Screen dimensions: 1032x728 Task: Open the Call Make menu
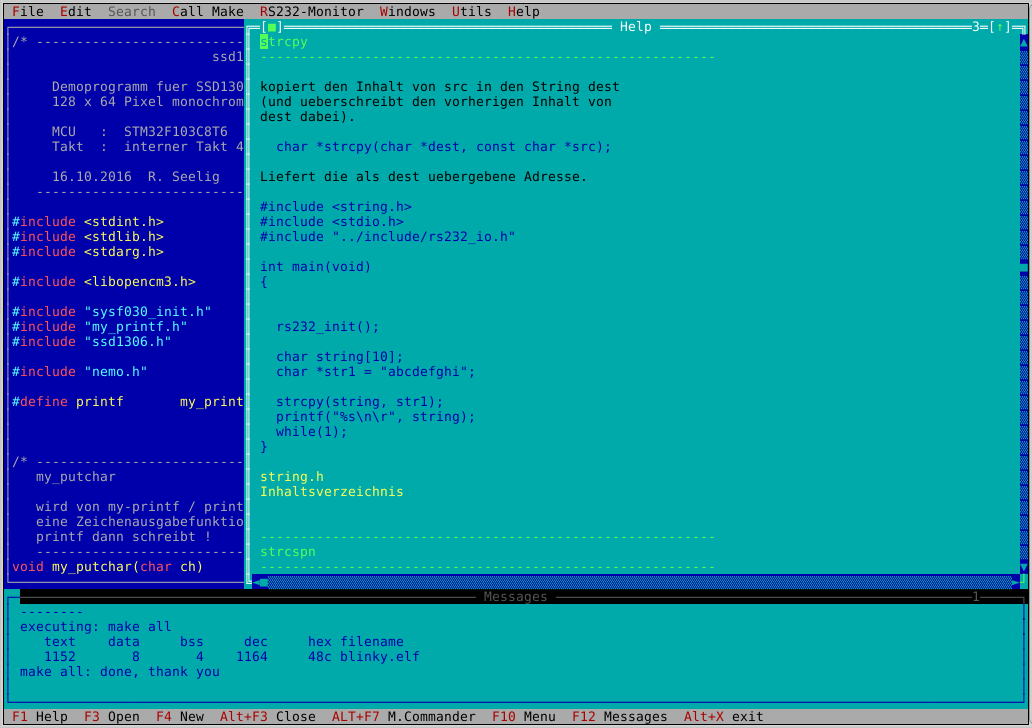(x=208, y=11)
